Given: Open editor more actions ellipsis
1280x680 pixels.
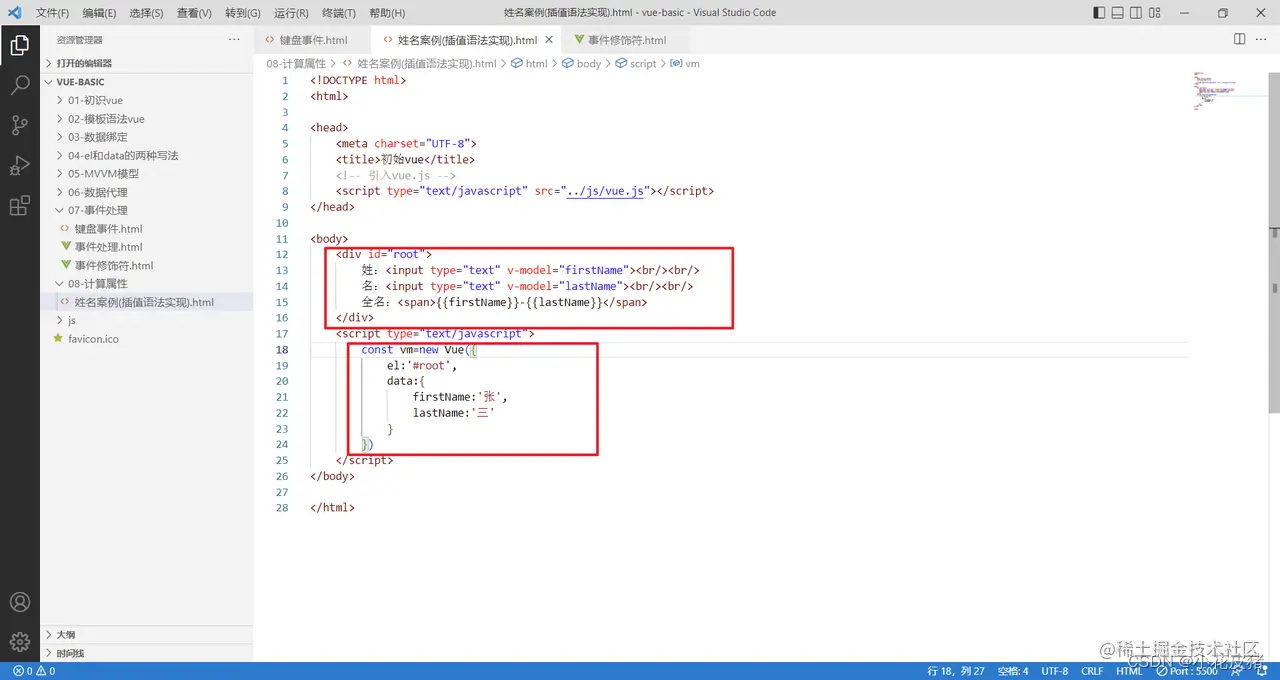Looking at the screenshot, I should click(x=1261, y=39).
